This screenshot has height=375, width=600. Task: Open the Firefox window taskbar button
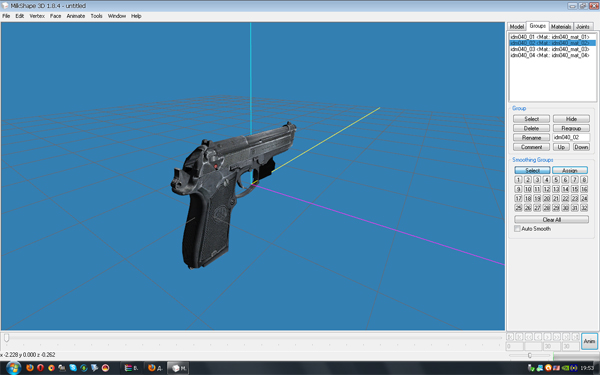pyautogui.click(x=155, y=368)
